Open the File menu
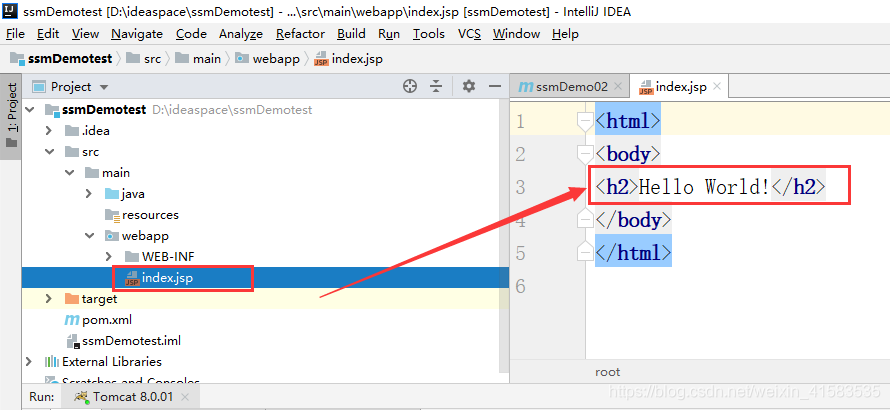890x410 pixels. tap(15, 34)
